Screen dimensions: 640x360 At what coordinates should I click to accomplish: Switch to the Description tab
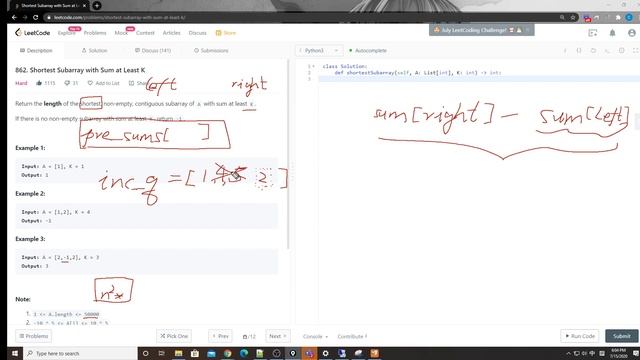36,51
